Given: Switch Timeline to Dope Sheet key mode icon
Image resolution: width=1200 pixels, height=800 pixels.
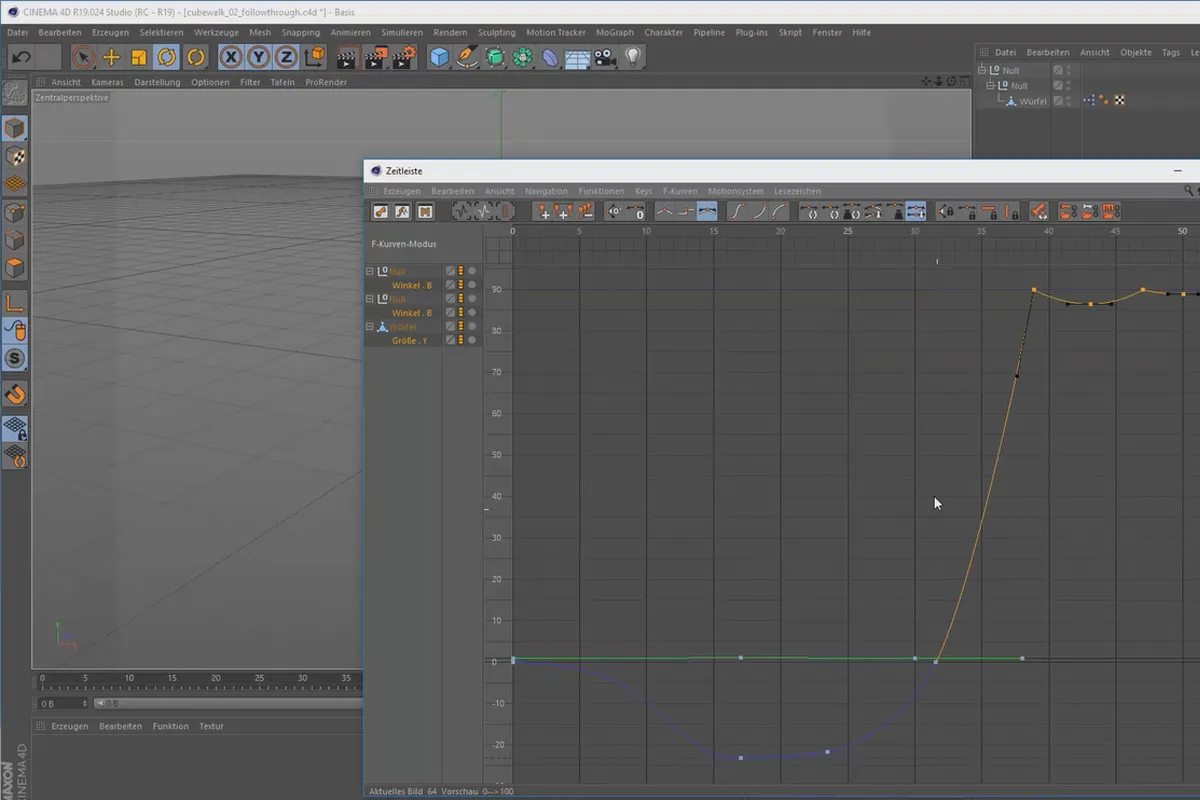Looking at the screenshot, I should 380,211.
